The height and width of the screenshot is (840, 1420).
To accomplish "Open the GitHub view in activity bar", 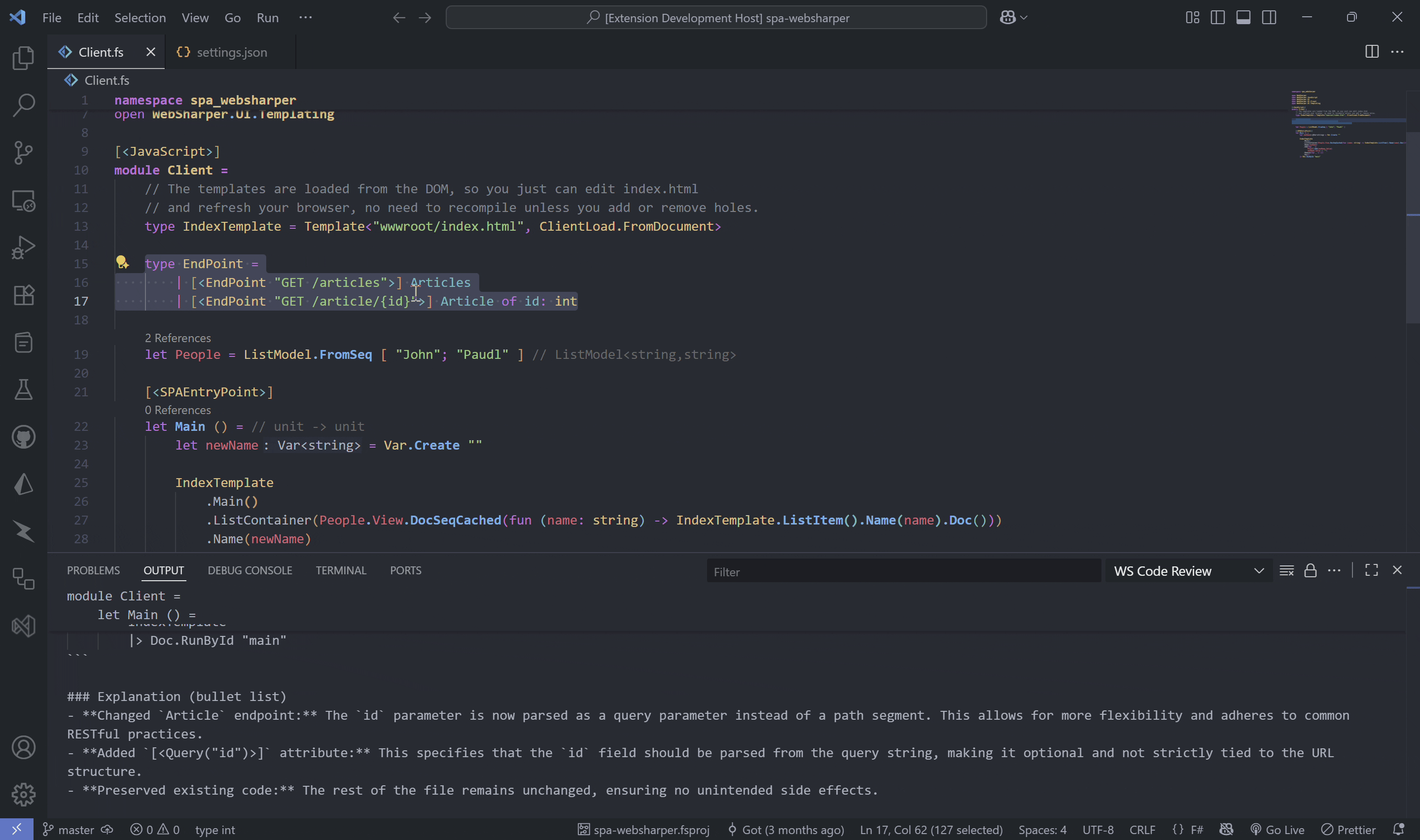I will [x=23, y=437].
